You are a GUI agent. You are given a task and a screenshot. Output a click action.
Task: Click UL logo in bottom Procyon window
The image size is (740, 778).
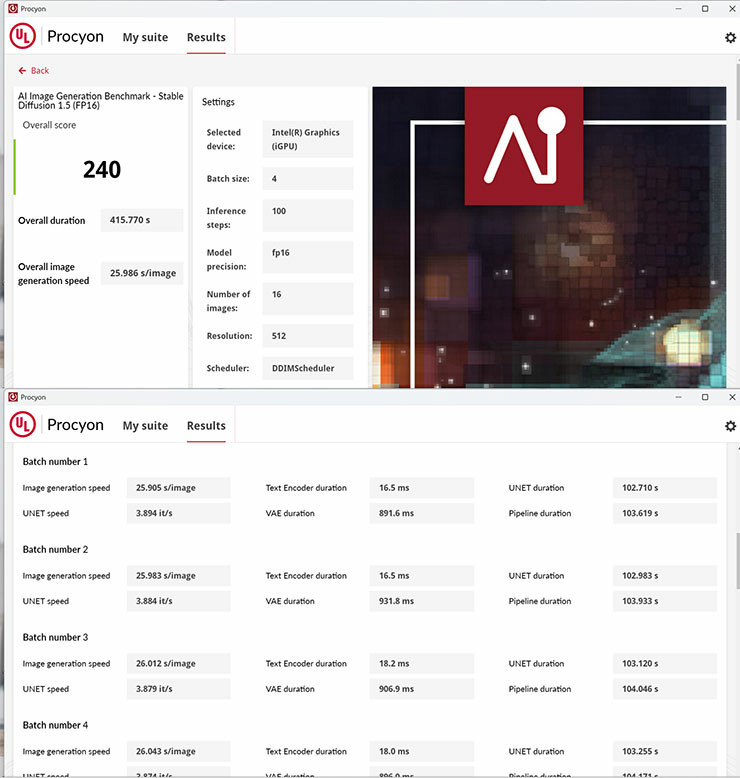click(22, 425)
